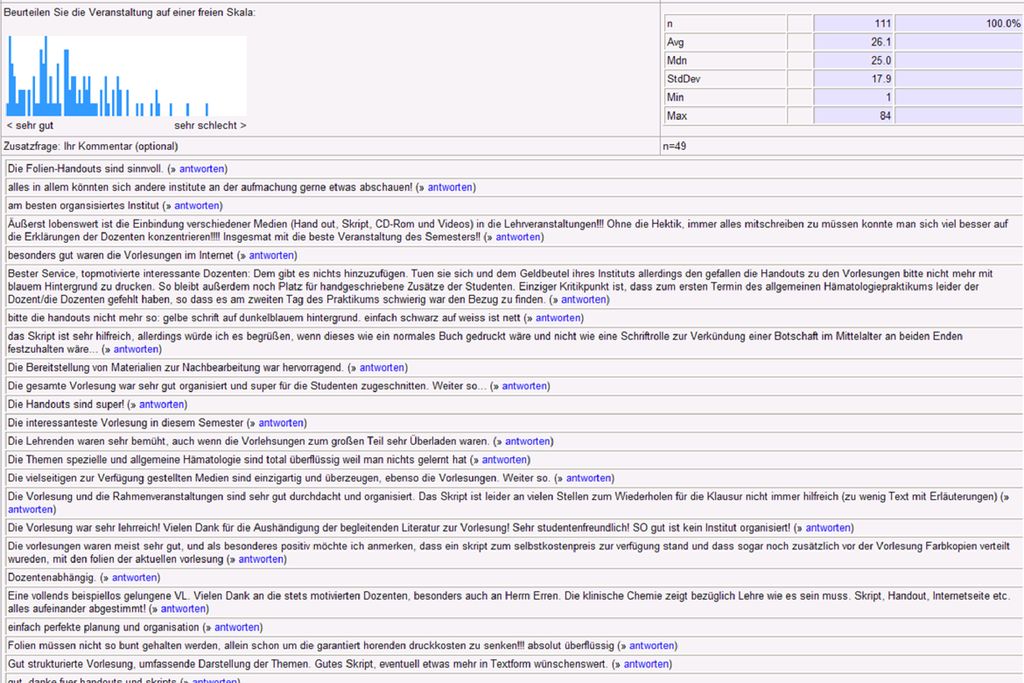Image resolution: width=1024 pixels, height=683 pixels.
Task: Reply to the 'Dozentenabhängig.' comment
Action: 134,577
